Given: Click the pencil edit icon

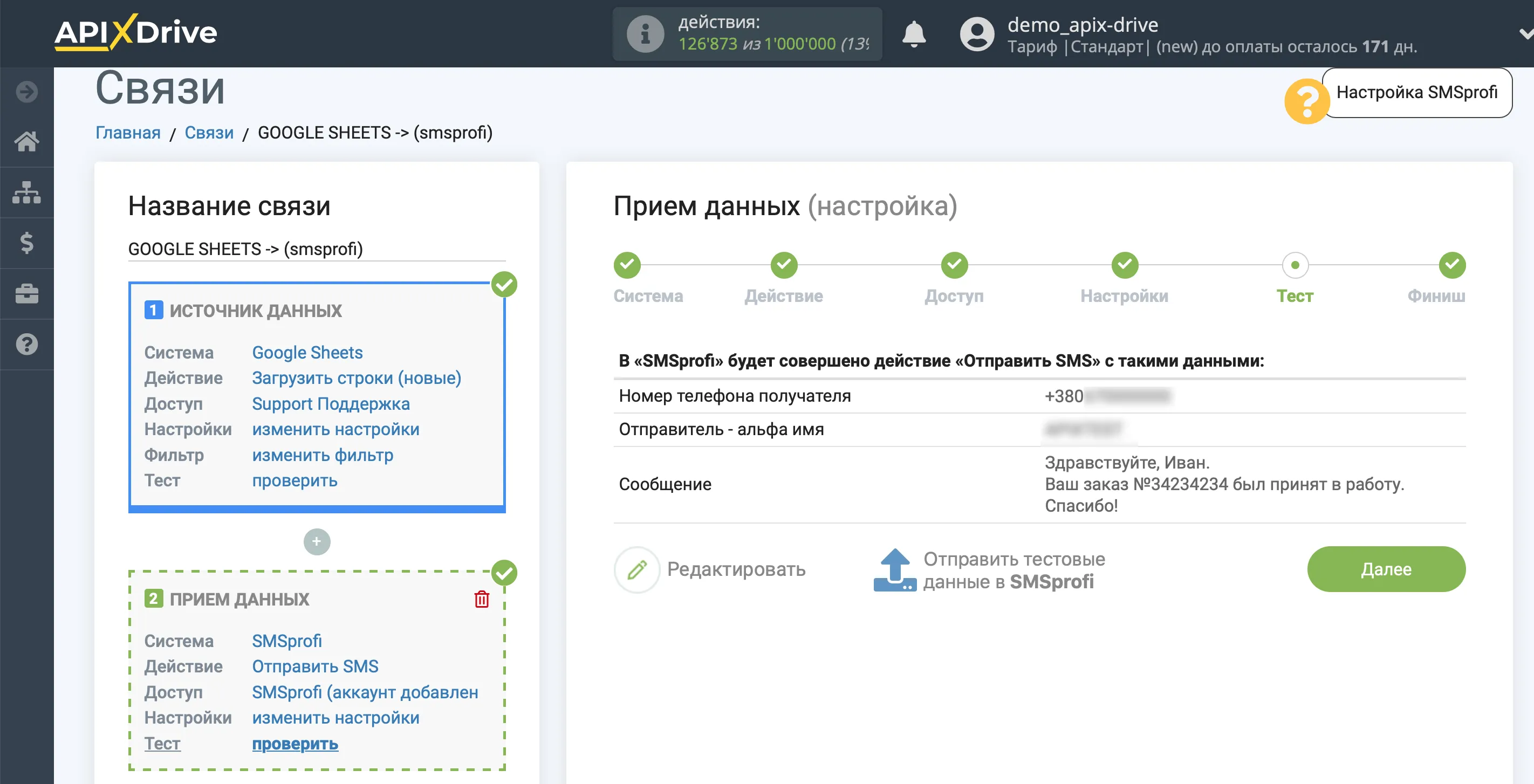Looking at the screenshot, I should (x=636, y=569).
